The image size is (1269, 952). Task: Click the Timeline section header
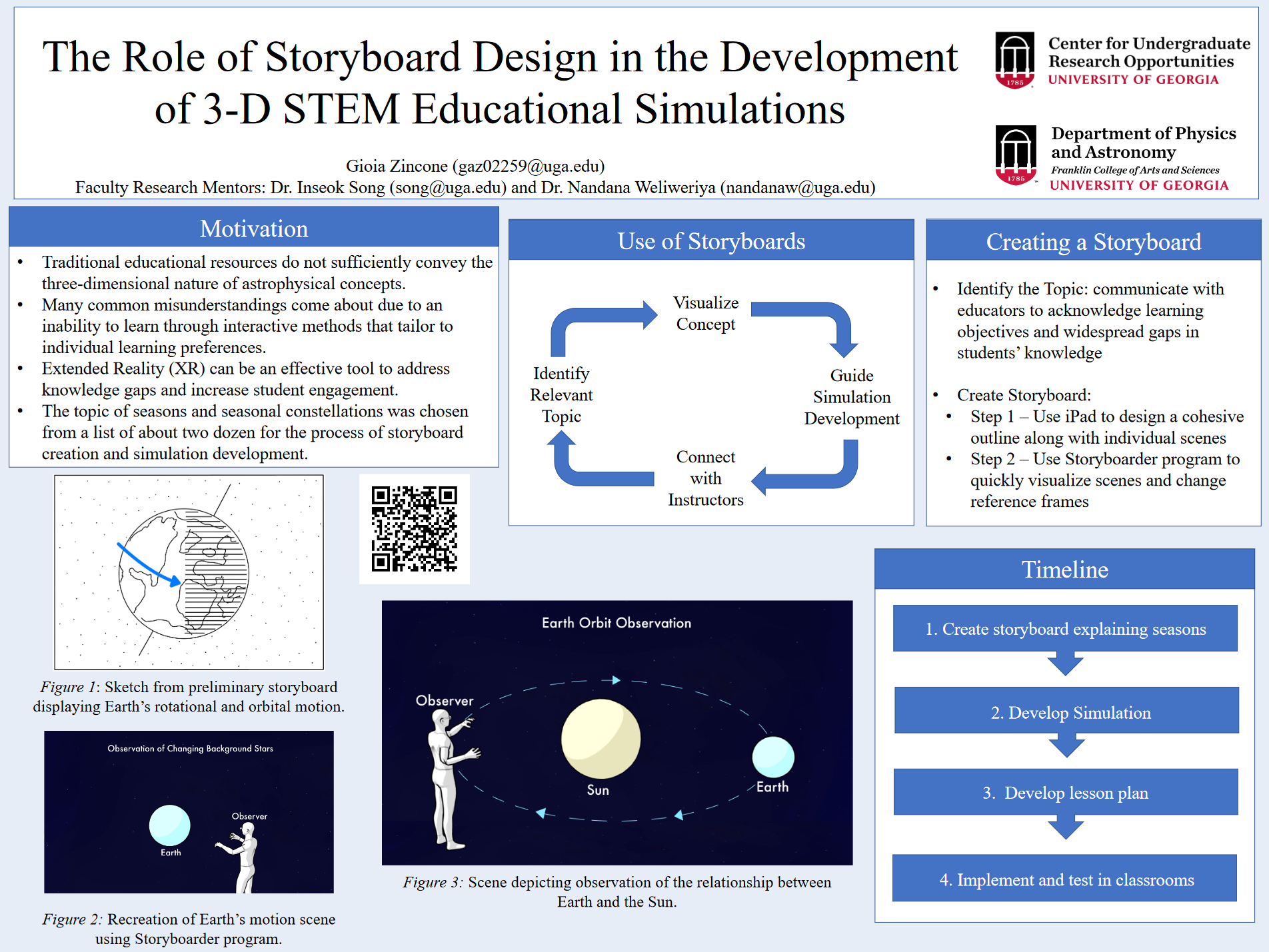[1064, 570]
